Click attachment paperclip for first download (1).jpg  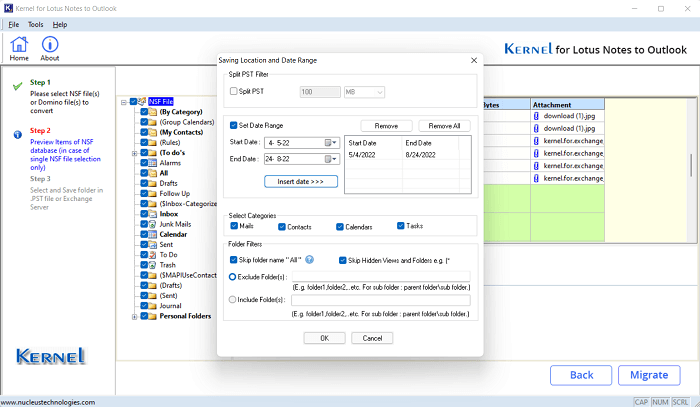(x=536, y=116)
